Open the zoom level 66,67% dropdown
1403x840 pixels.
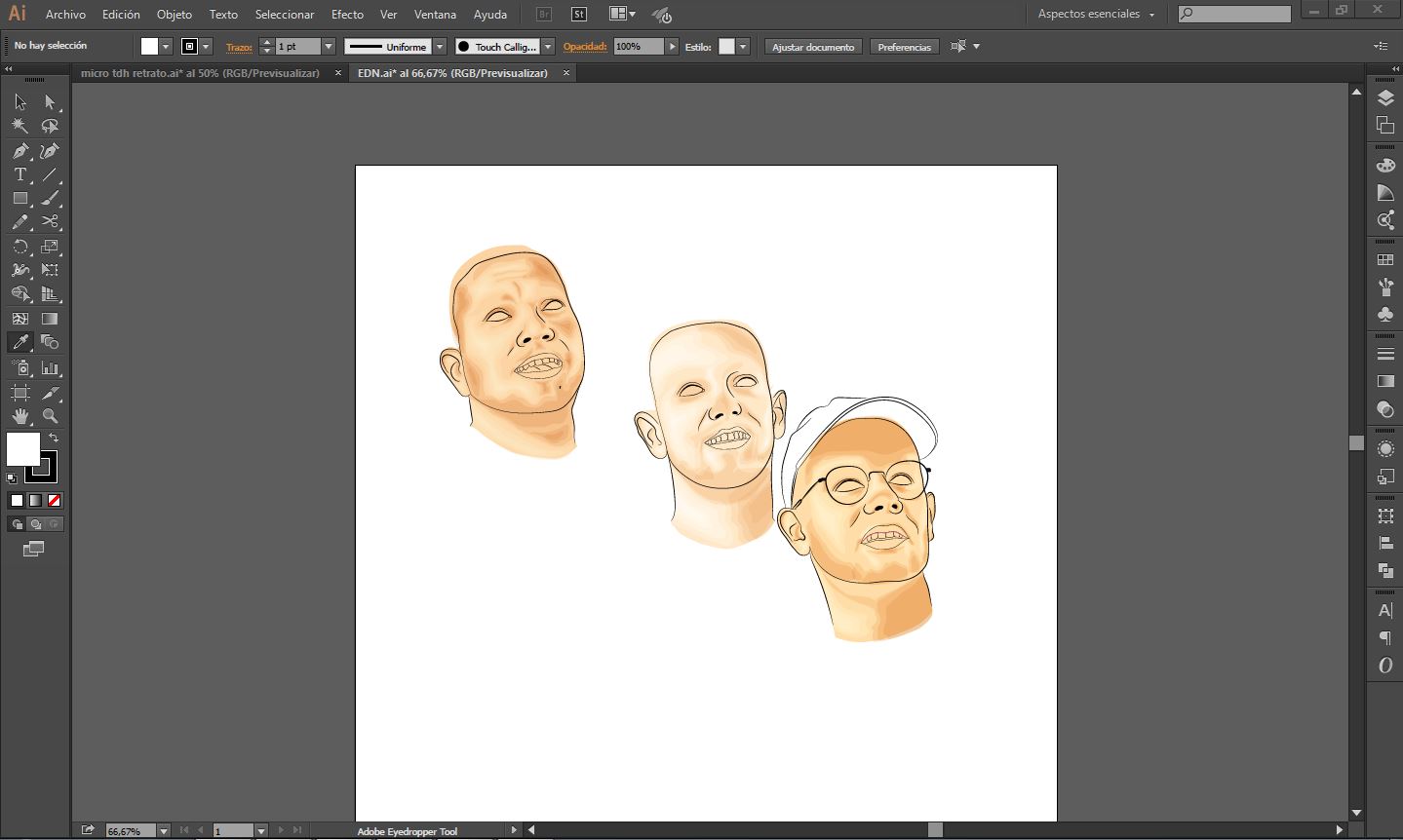pos(163,831)
